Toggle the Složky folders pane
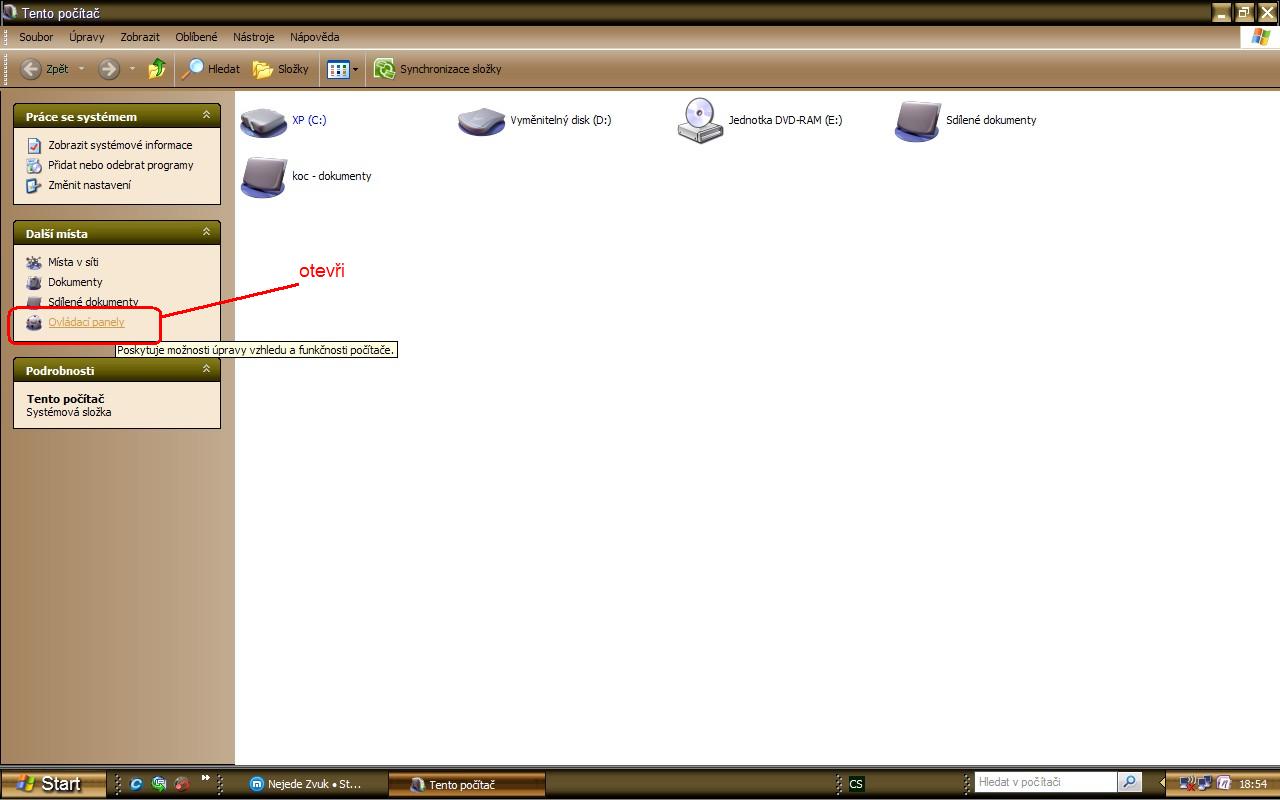 click(280, 69)
